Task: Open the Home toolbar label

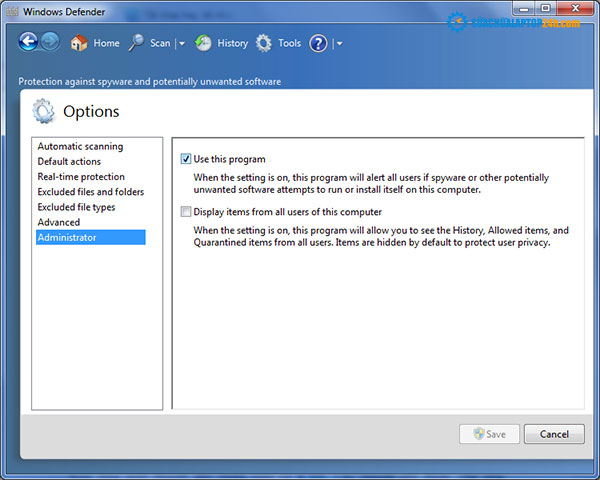Action: coord(106,43)
